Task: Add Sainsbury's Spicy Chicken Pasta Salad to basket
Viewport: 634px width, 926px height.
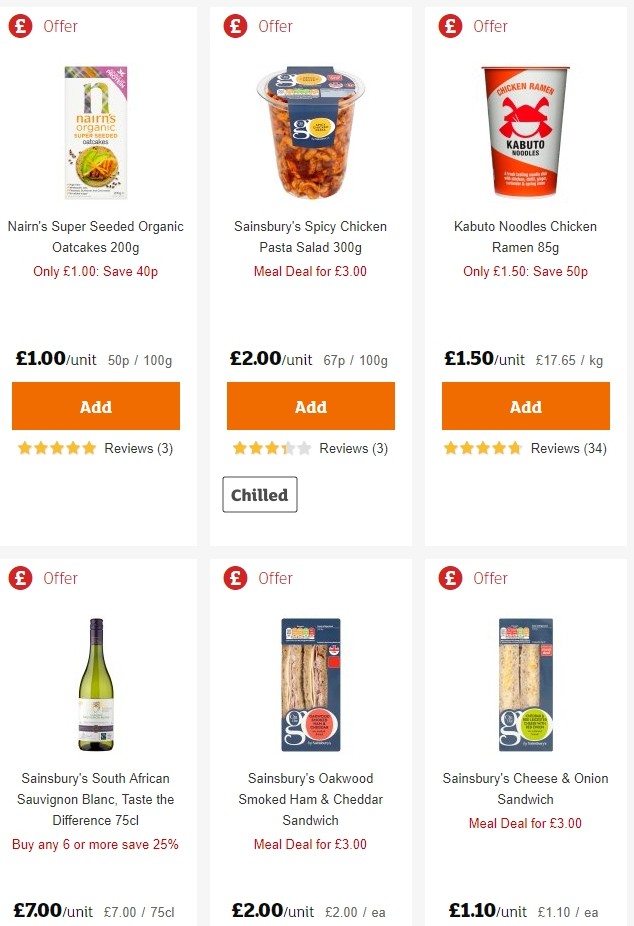Action: [310, 406]
